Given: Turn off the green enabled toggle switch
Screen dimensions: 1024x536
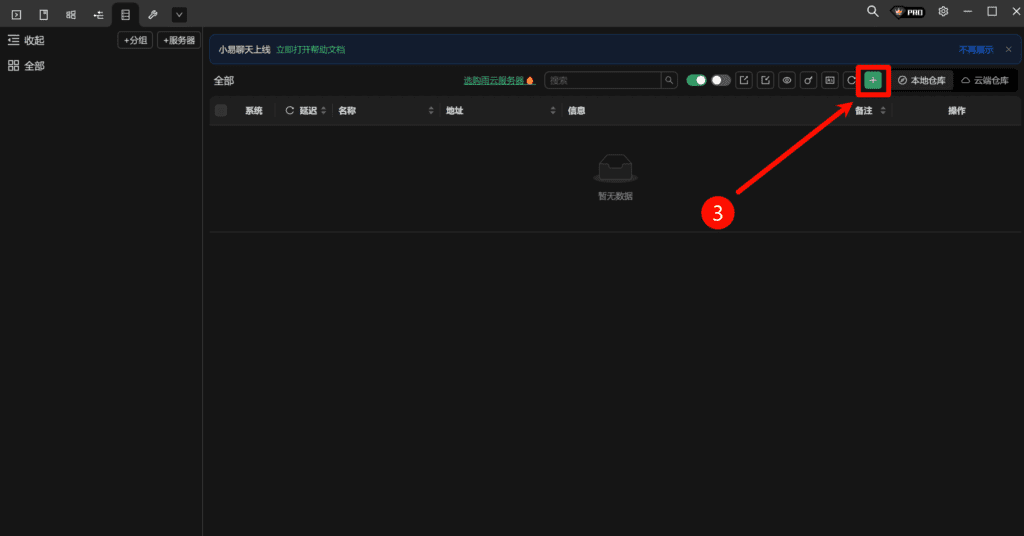Looking at the screenshot, I should click(x=696, y=80).
